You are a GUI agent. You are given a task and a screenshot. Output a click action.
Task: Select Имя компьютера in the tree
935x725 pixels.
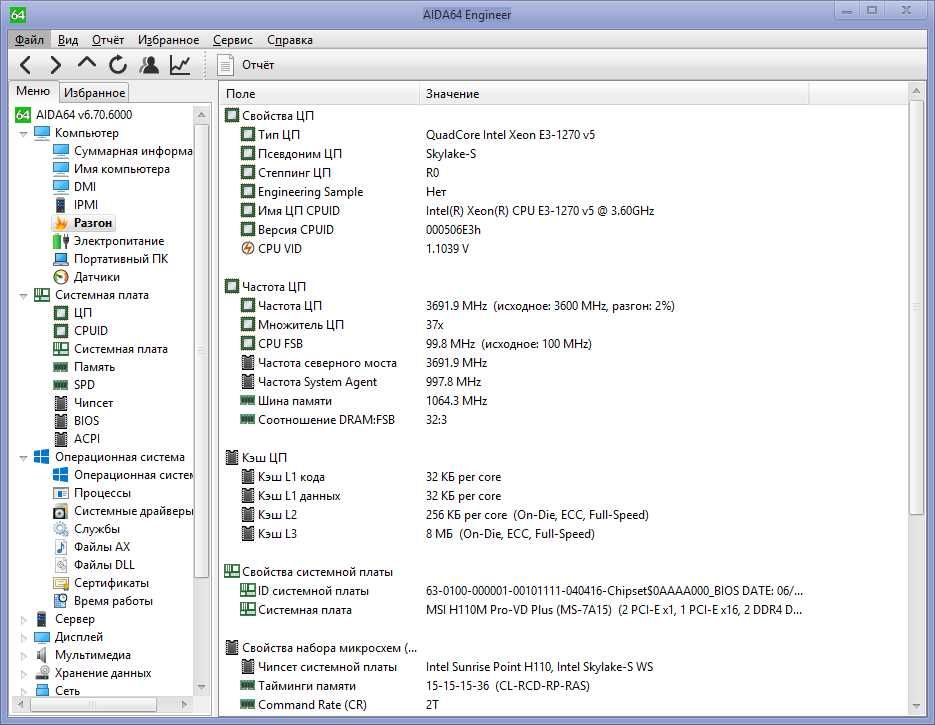122,169
